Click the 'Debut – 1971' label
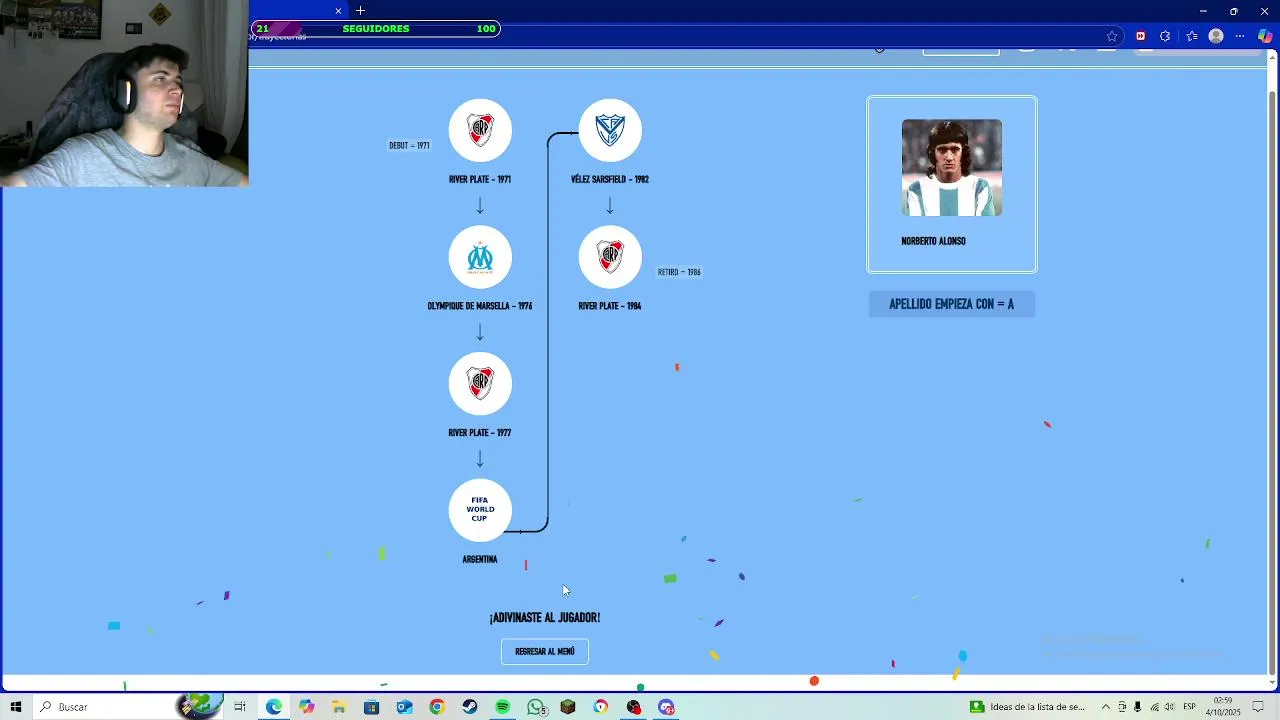This screenshot has height=720, width=1280. click(409, 145)
